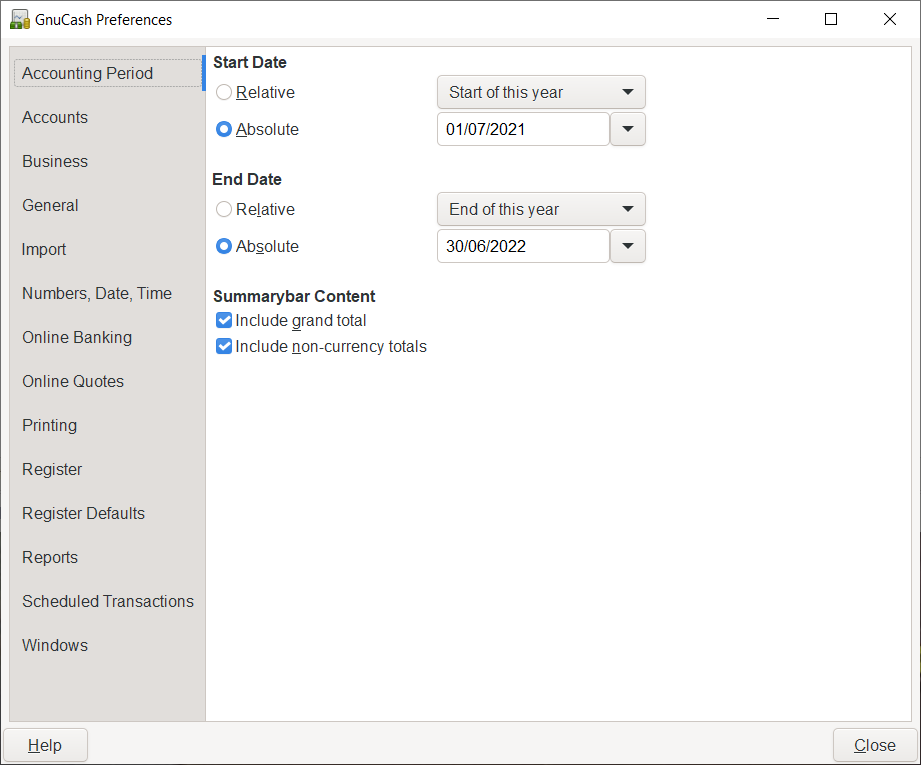Open the Online Banking preferences page

point(77,338)
